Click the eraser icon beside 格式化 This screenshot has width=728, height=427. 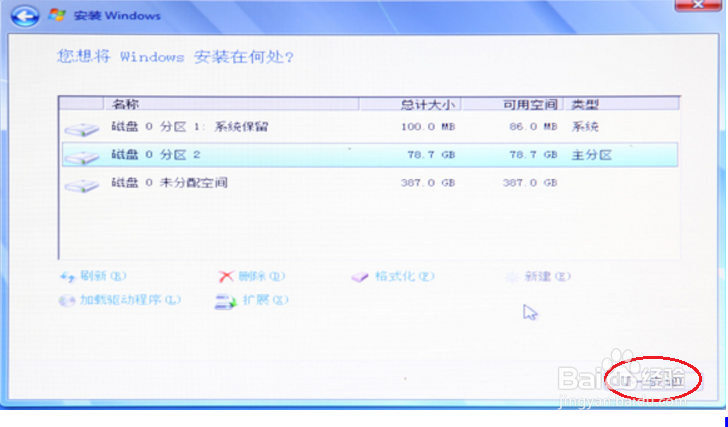pos(359,277)
